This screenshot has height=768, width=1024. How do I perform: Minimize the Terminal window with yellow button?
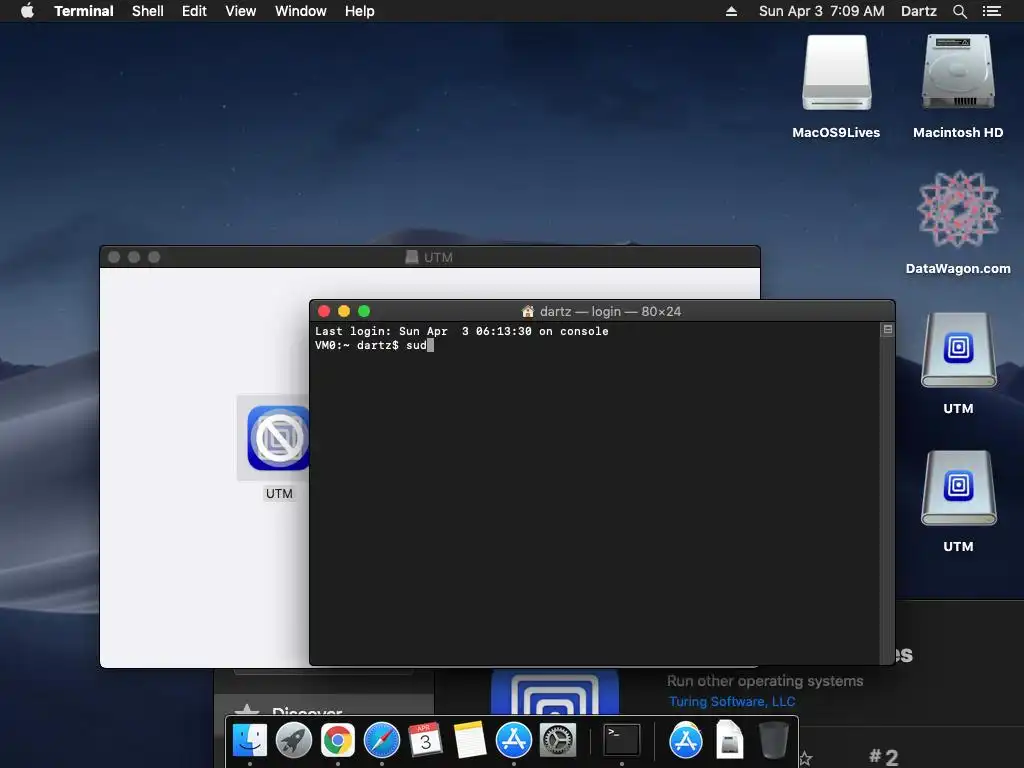(x=344, y=312)
